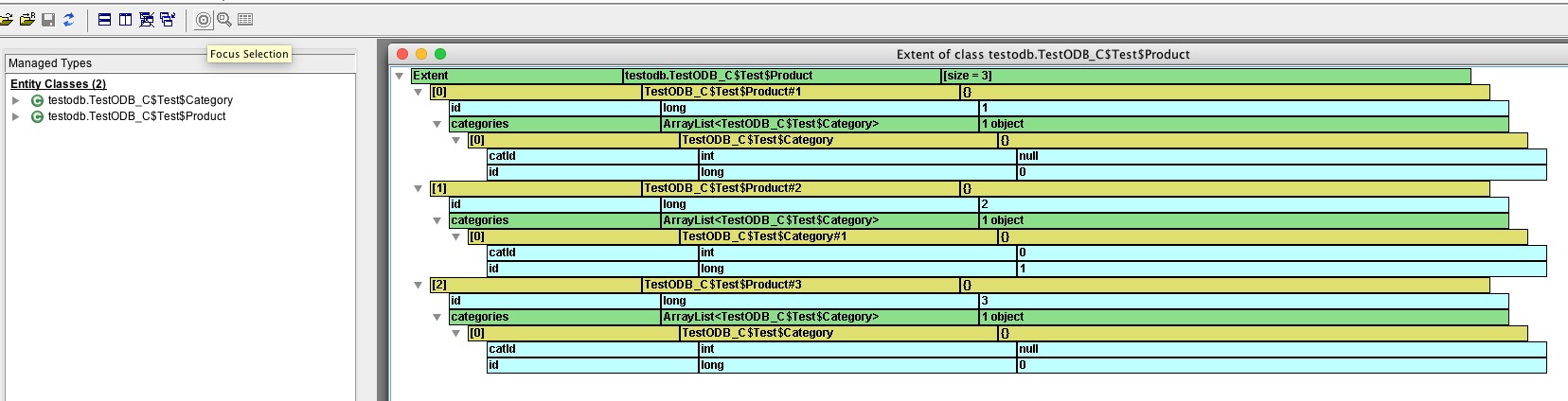Click the crossed-out windows toolbar icon
Viewport: 1568px width, 401px height.
(147, 19)
